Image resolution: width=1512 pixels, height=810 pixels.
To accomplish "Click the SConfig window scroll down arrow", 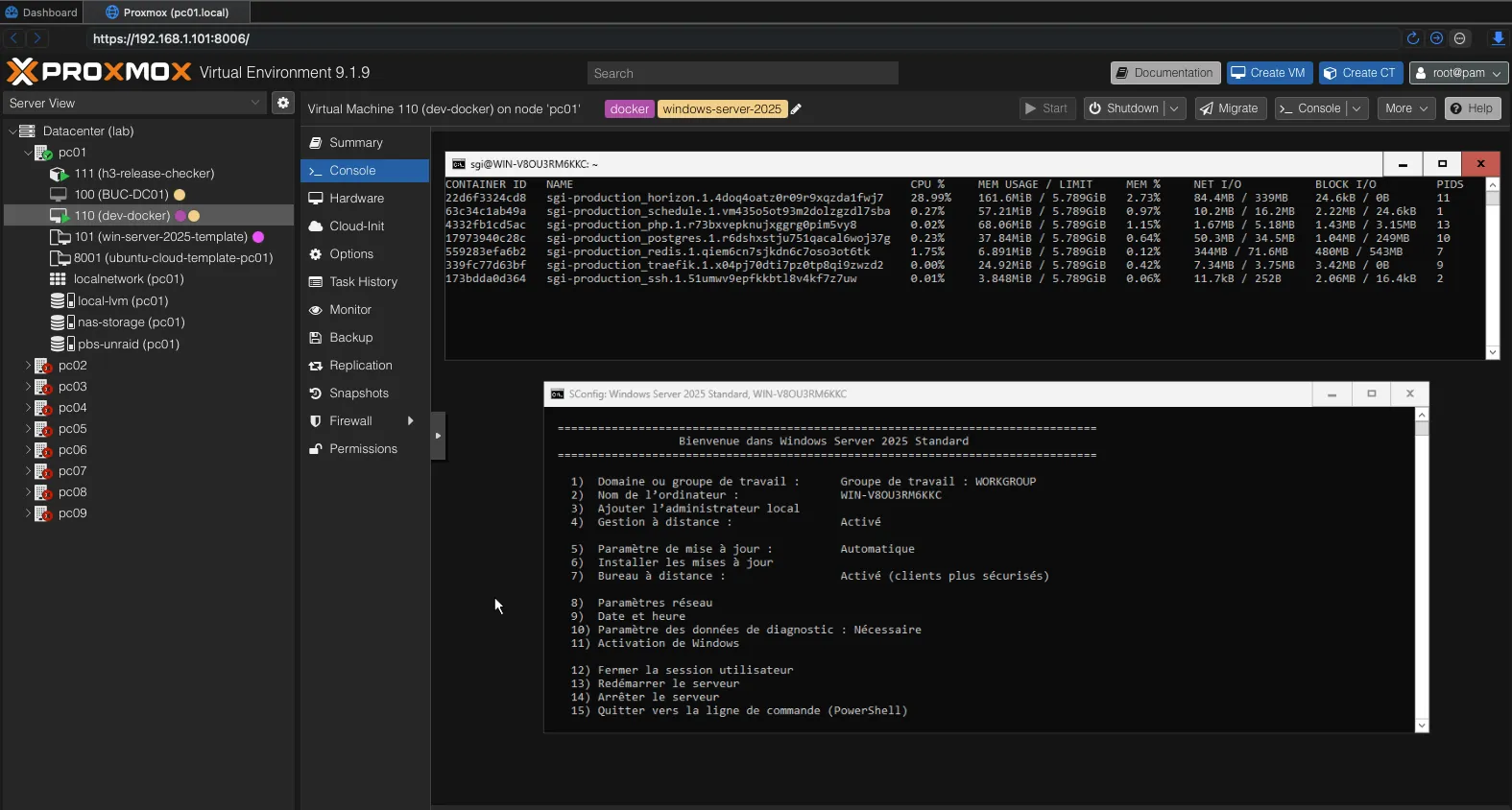I will [1423, 726].
